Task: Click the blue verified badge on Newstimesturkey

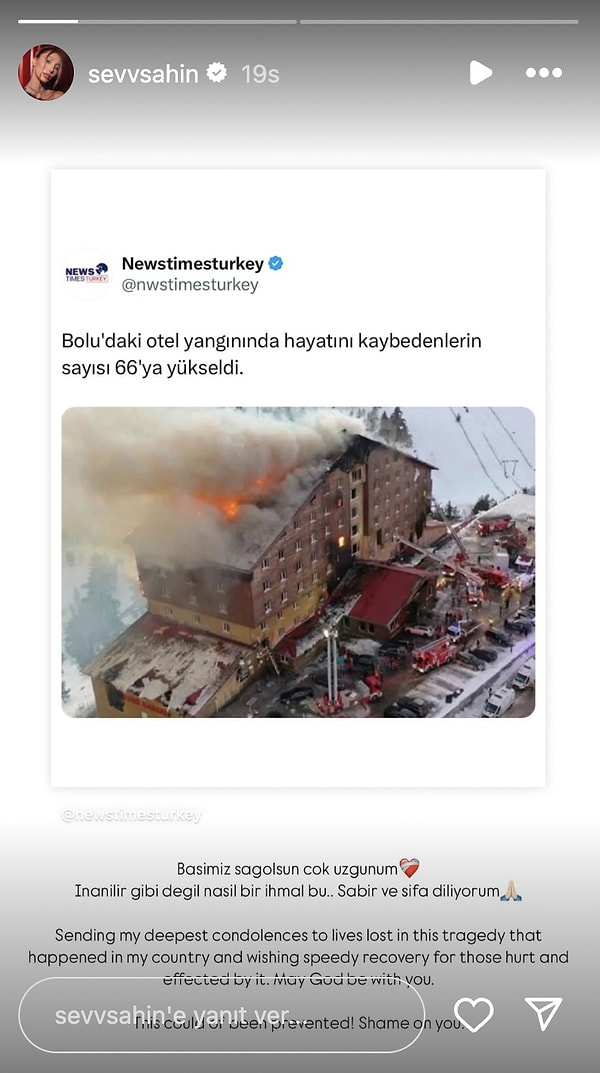Action: pos(276,263)
